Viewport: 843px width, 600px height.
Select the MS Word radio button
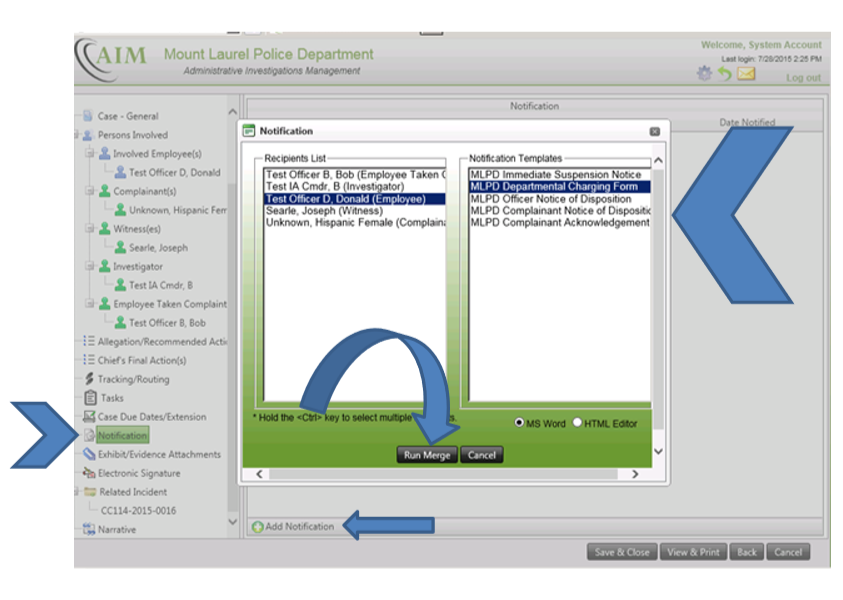pos(519,423)
